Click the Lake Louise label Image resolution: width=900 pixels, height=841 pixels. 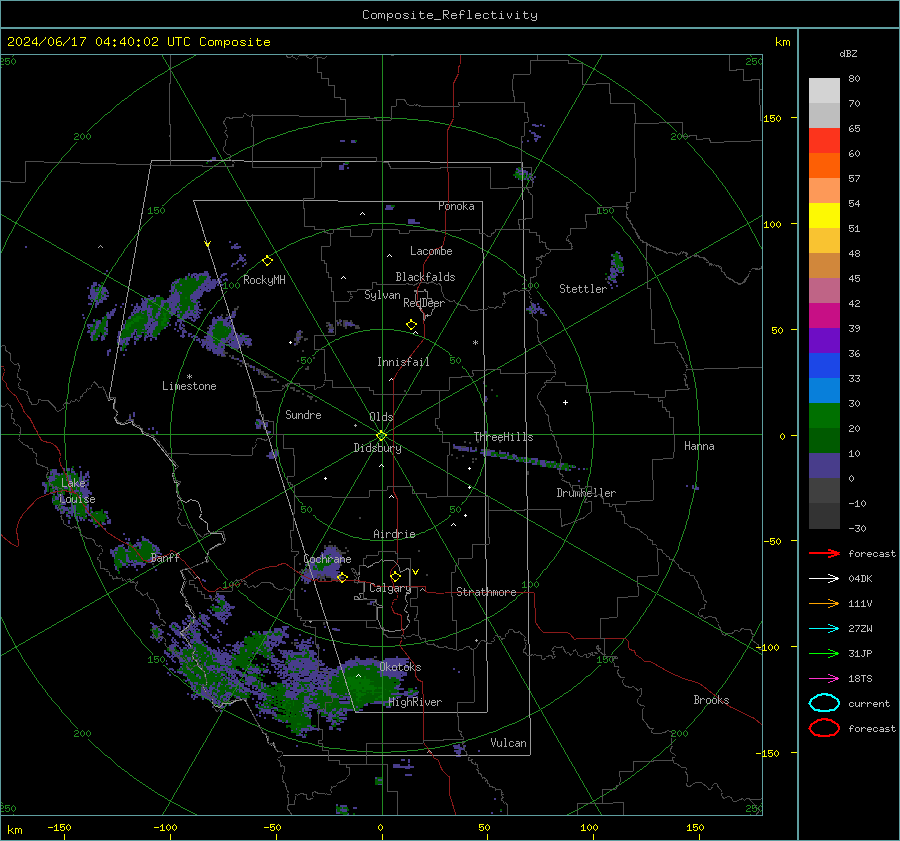(x=77, y=491)
